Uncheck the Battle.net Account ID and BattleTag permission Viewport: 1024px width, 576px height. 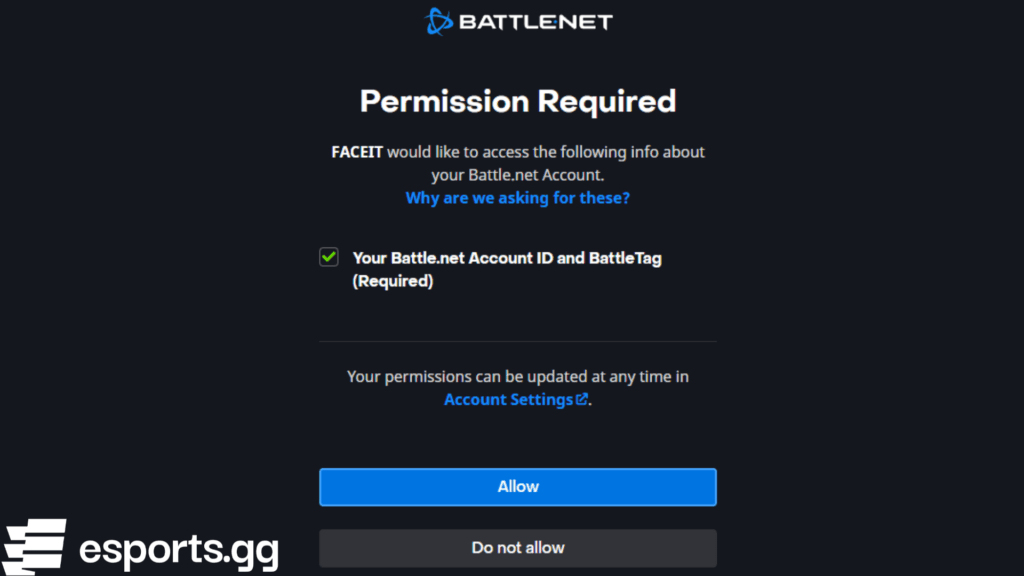pos(328,257)
